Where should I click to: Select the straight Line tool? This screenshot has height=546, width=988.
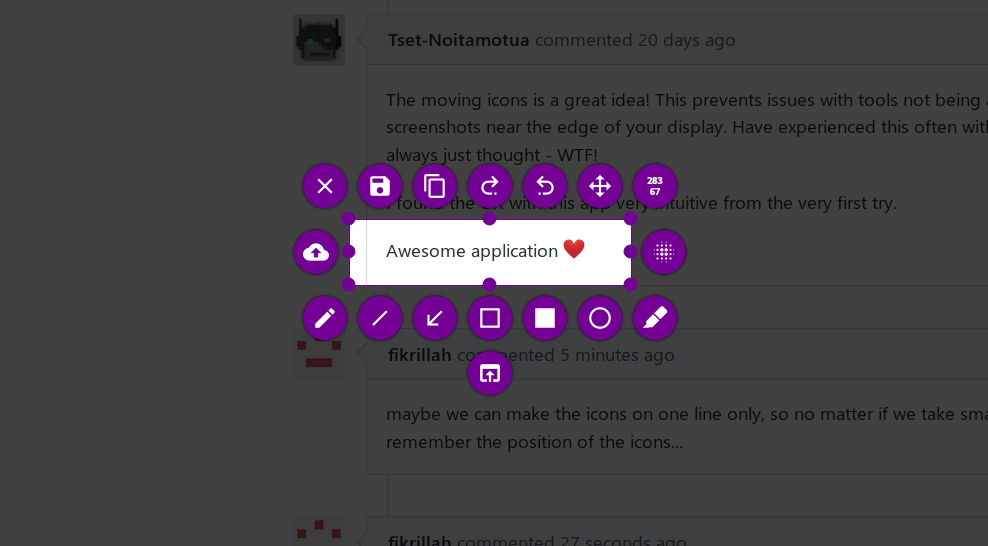point(379,318)
